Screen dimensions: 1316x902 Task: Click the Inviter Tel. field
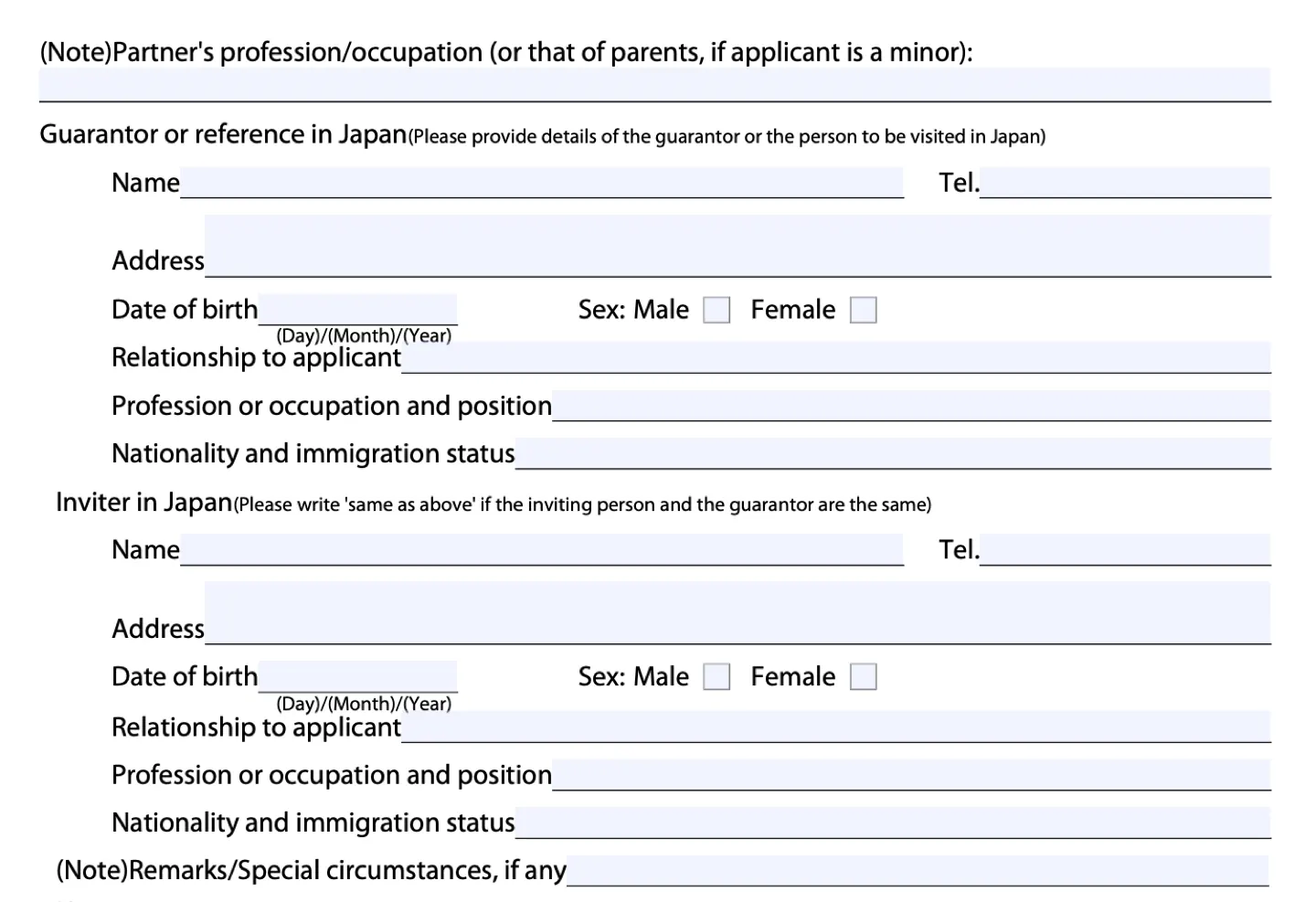1125,549
